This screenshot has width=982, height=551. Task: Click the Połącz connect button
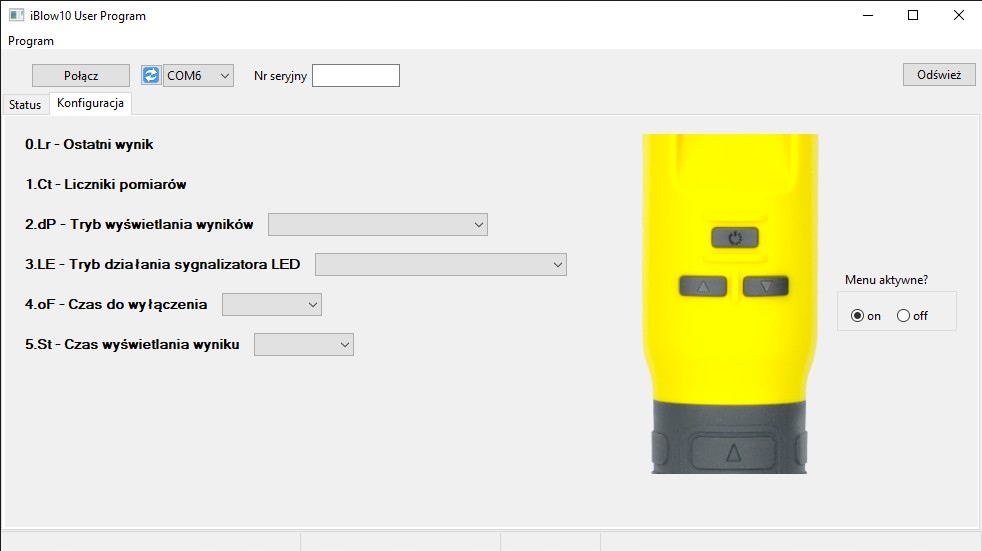coord(81,76)
